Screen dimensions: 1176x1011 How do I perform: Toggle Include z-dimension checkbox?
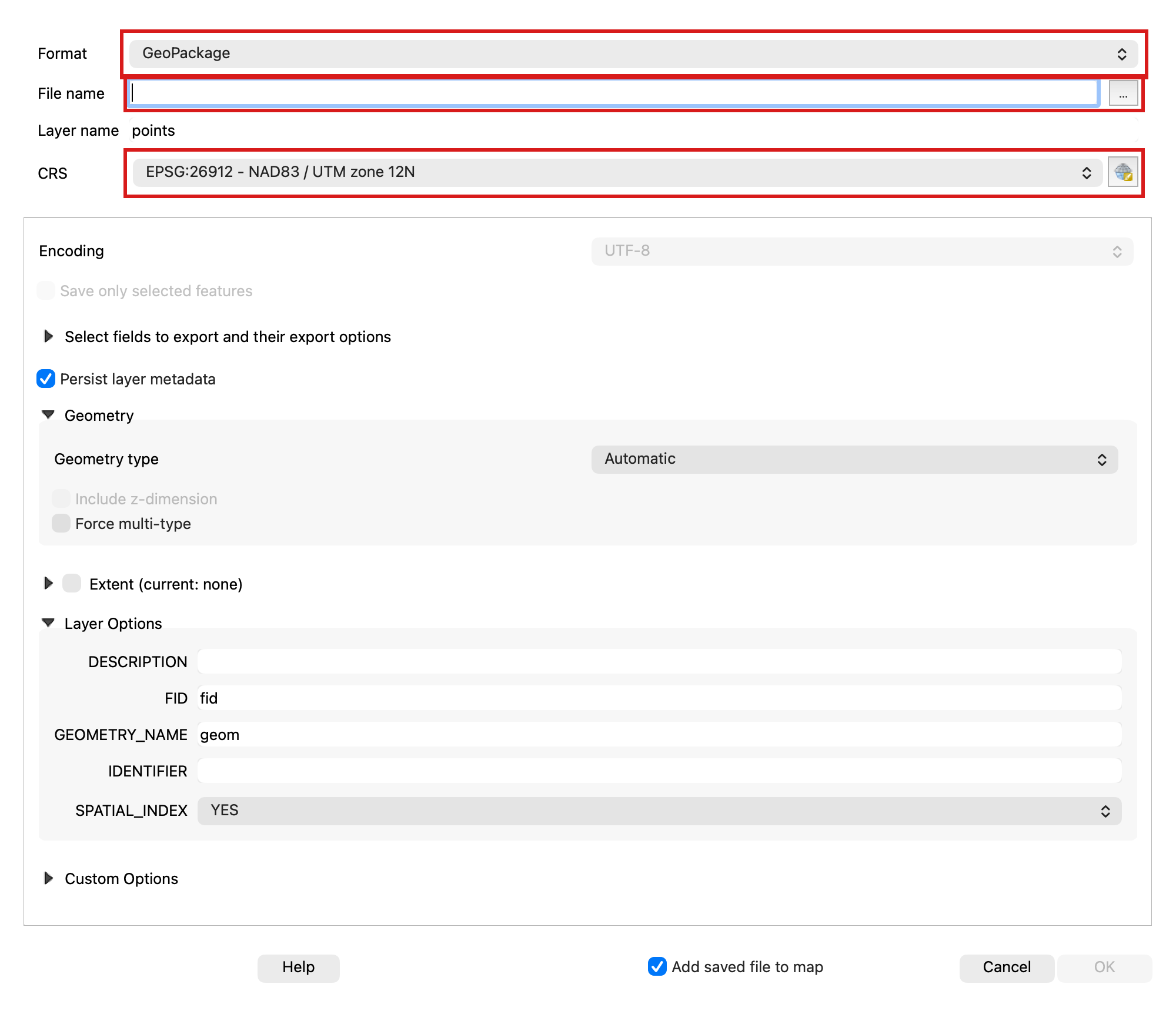pyautogui.click(x=61, y=498)
